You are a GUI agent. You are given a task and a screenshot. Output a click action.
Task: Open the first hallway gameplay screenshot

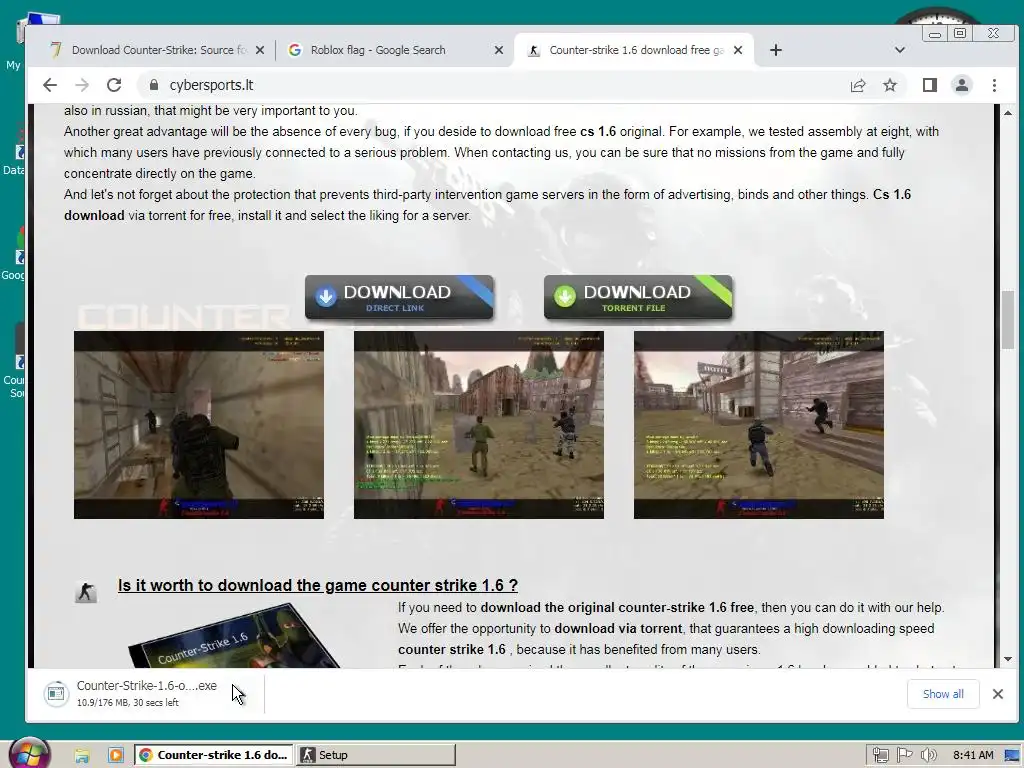coord(199,424)
